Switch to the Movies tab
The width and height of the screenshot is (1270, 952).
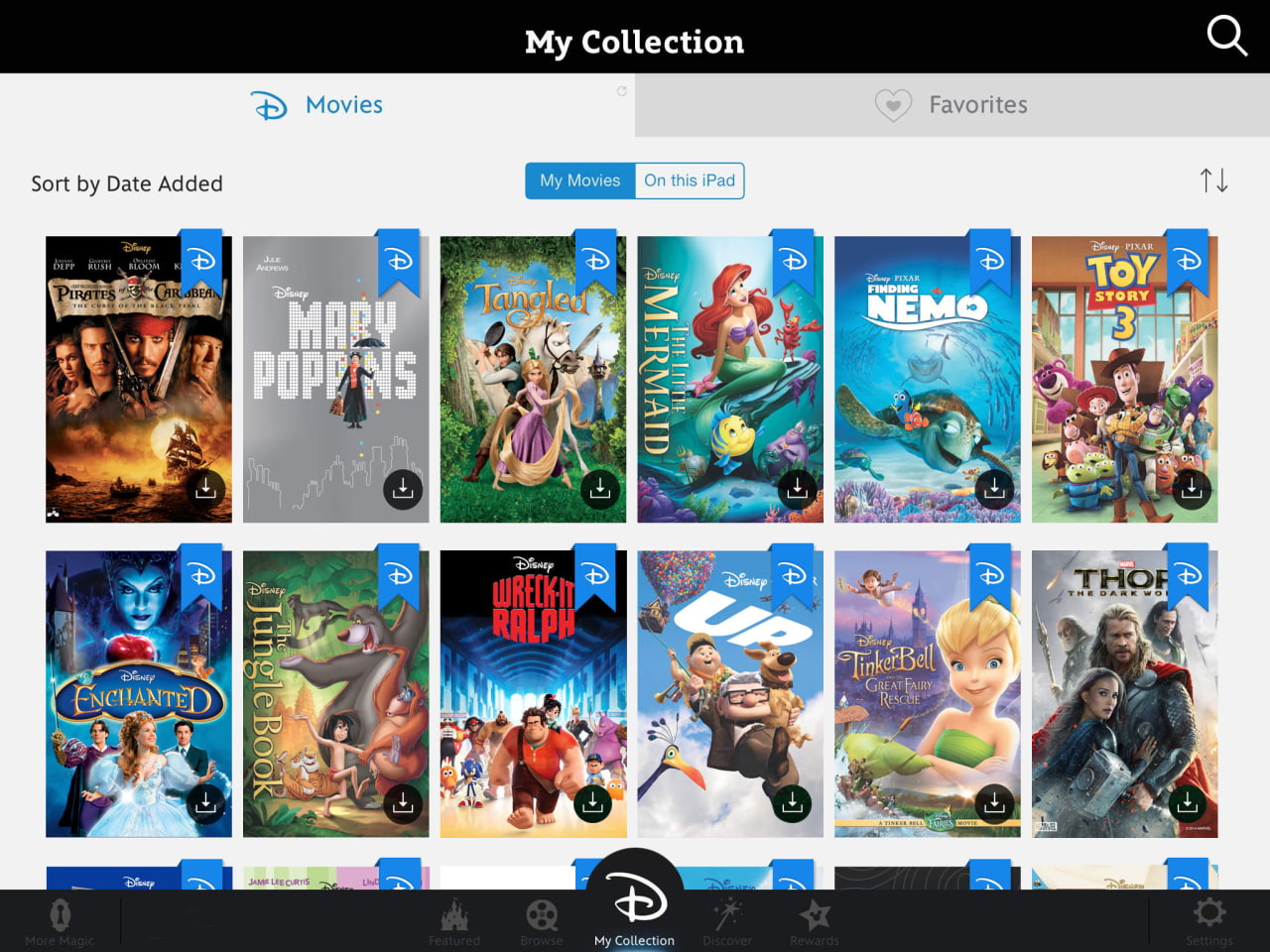(316, 104)
